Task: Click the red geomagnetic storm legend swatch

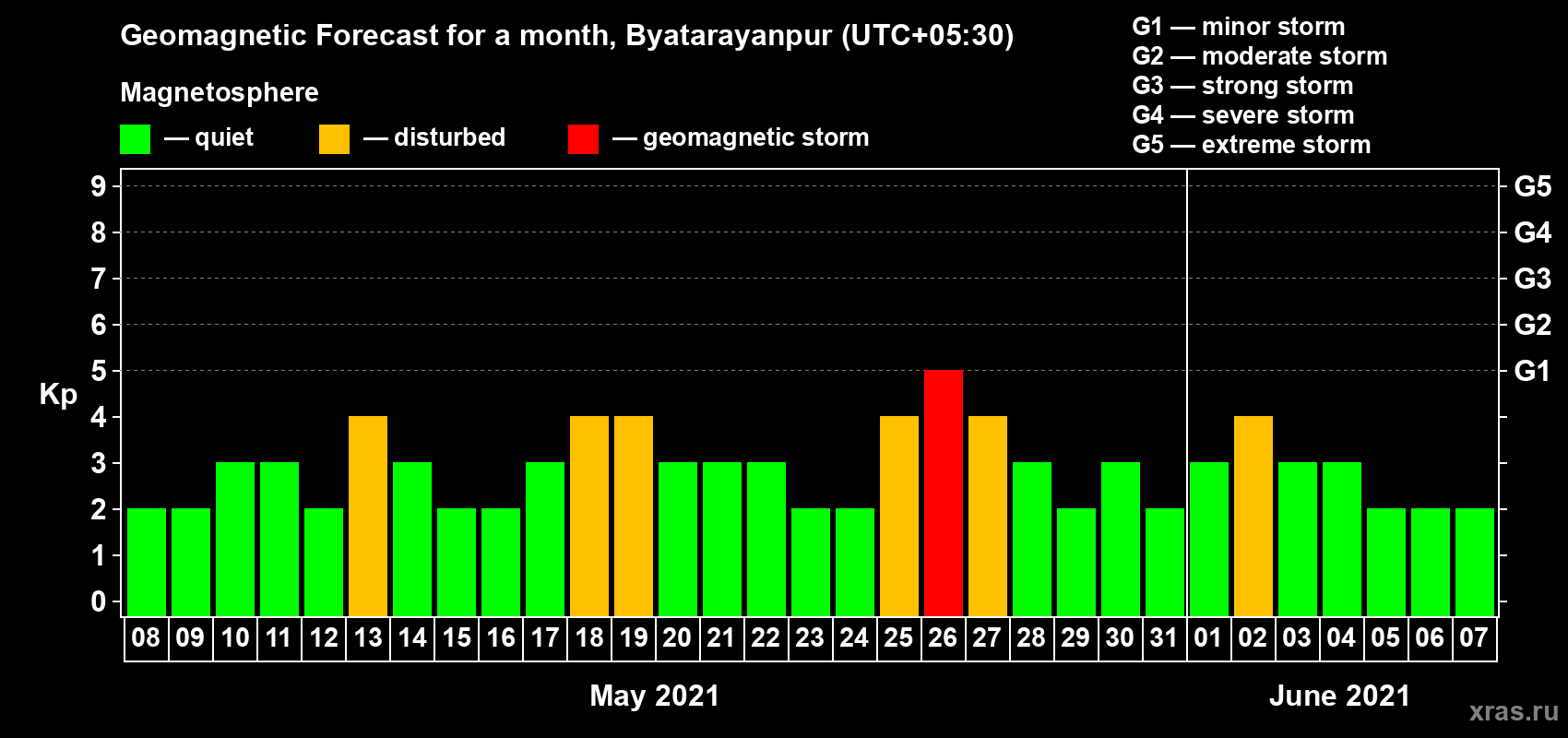Action: pos(583,139)
